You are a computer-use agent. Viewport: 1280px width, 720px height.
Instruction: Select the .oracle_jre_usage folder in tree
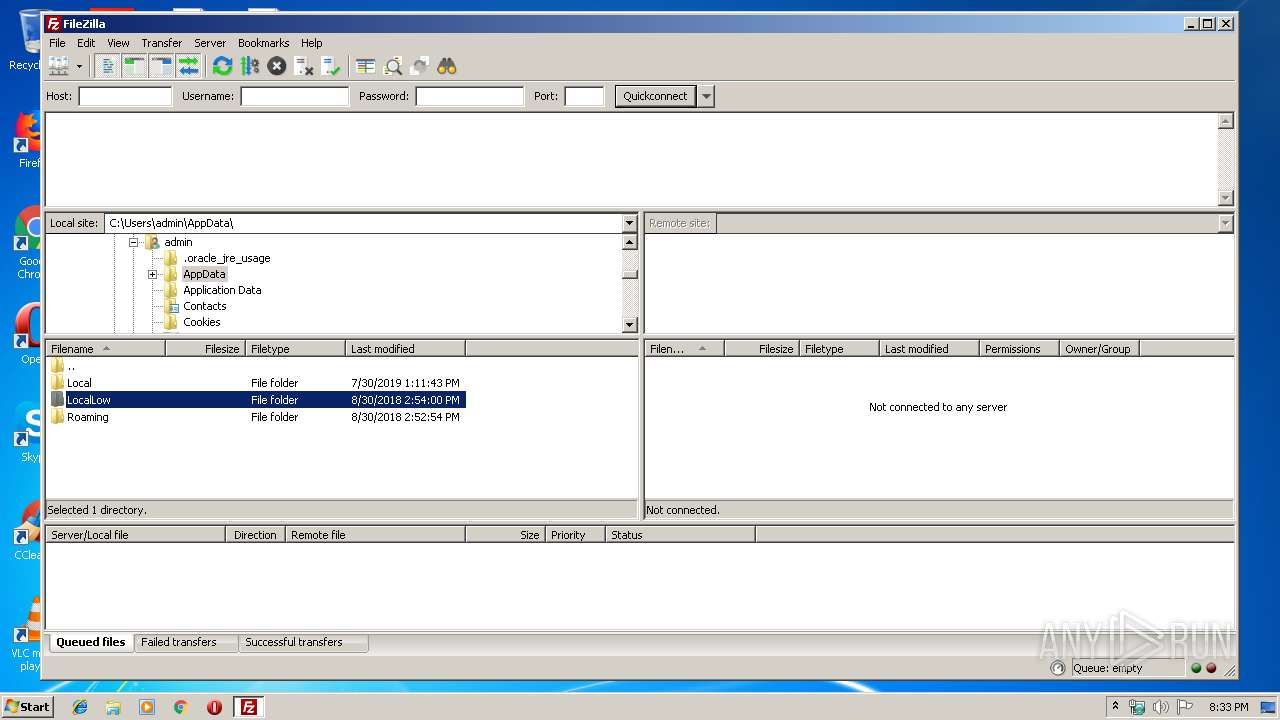(x=226, y=258)
